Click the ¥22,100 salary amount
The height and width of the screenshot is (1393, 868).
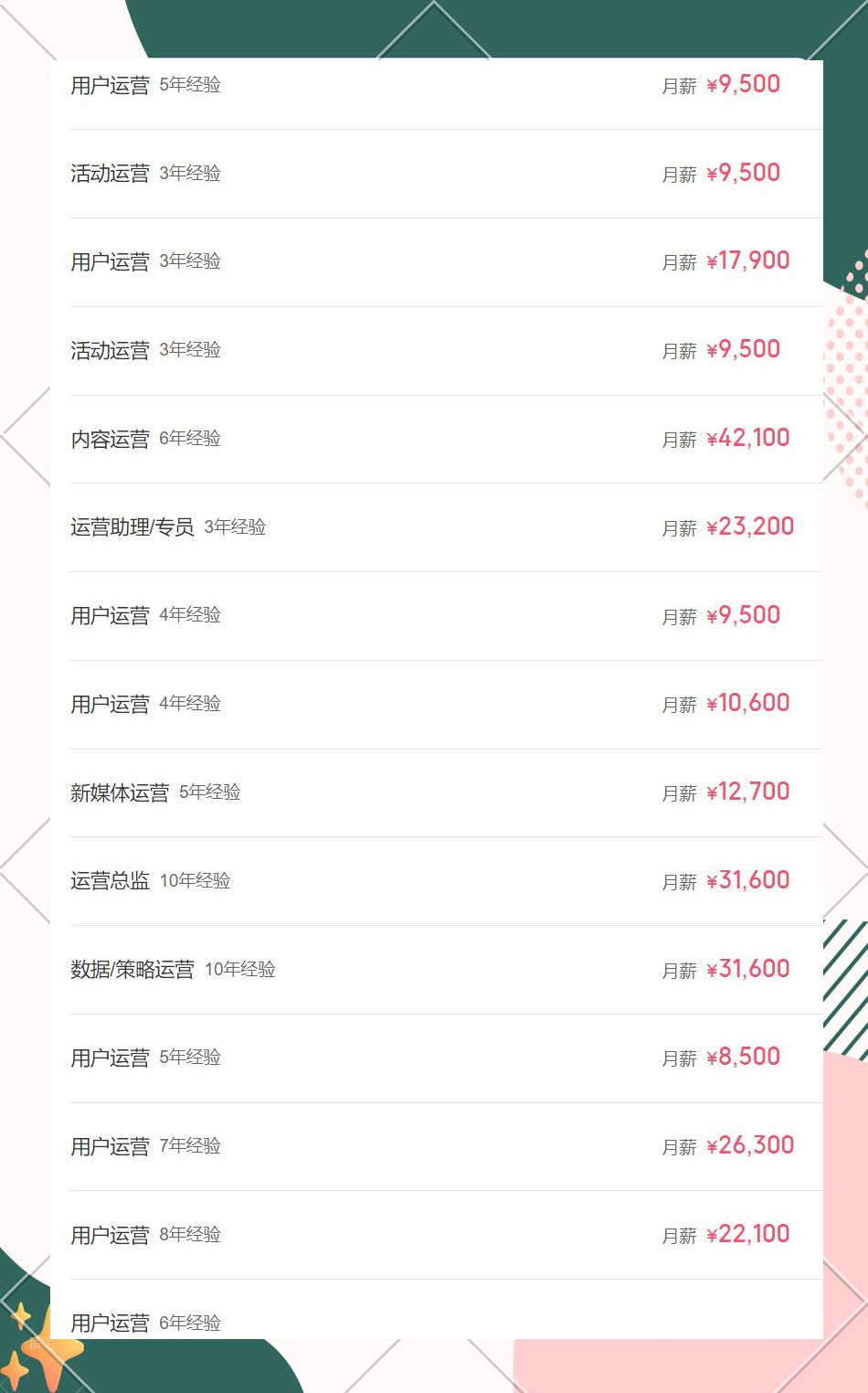click(748, 1234)
